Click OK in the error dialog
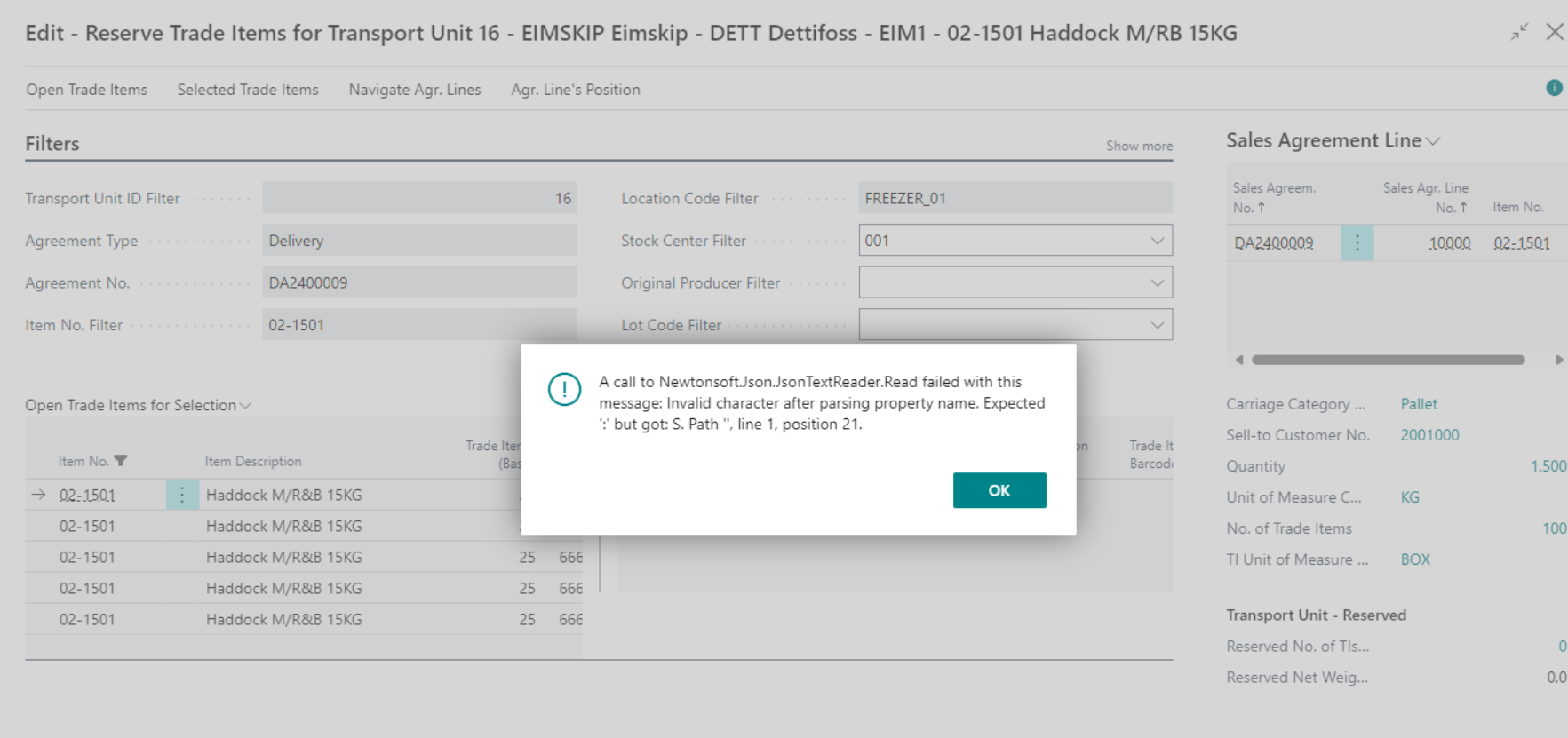1568x738 pixels. coord(999,490)
